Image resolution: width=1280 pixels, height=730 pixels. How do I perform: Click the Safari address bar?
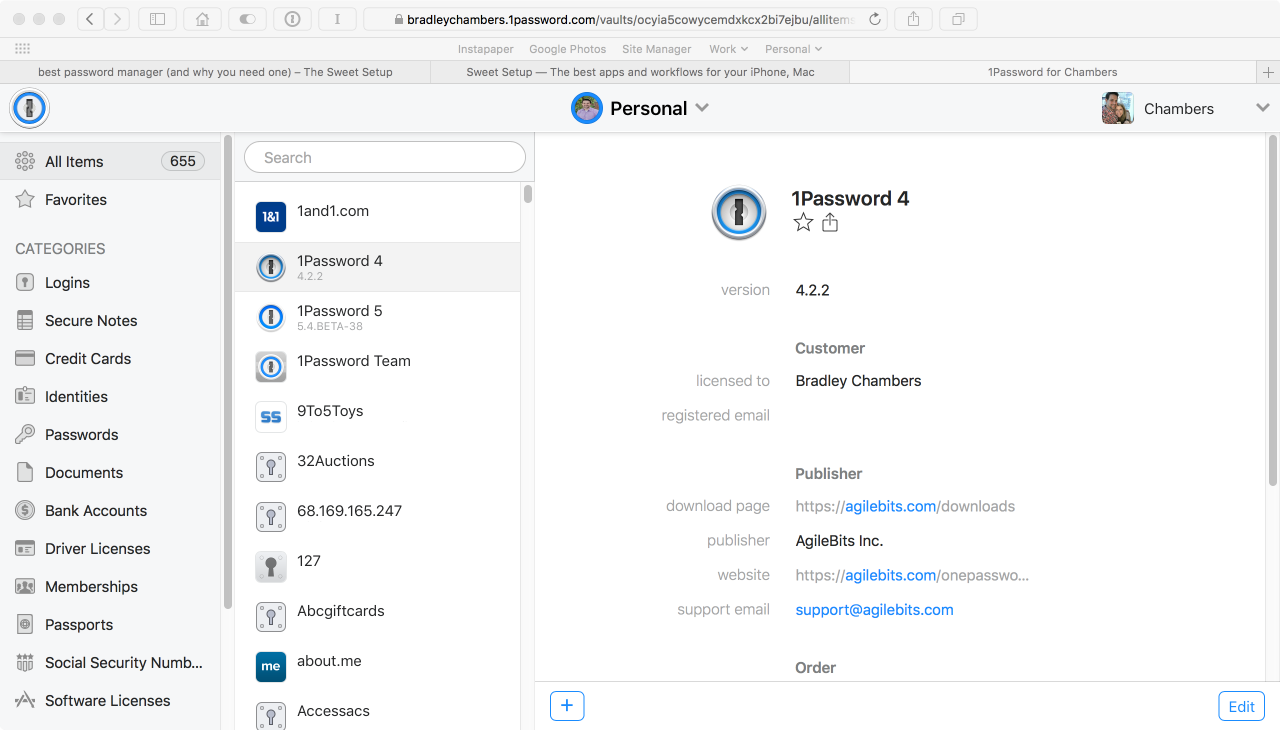click(625, 19)
